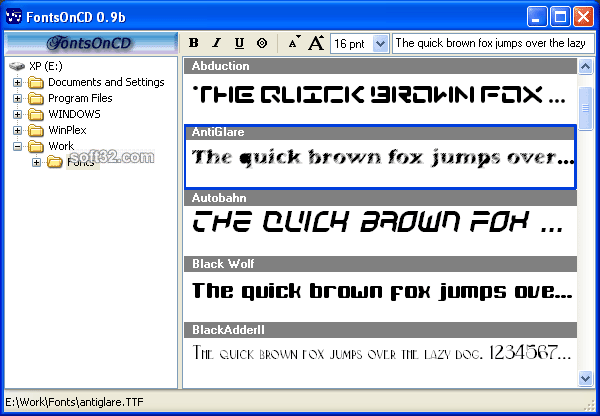The width and height of the screenshot is (600, 416).
Task: Expand the Documents and Settings folder
Action: [x=17, y=82]
